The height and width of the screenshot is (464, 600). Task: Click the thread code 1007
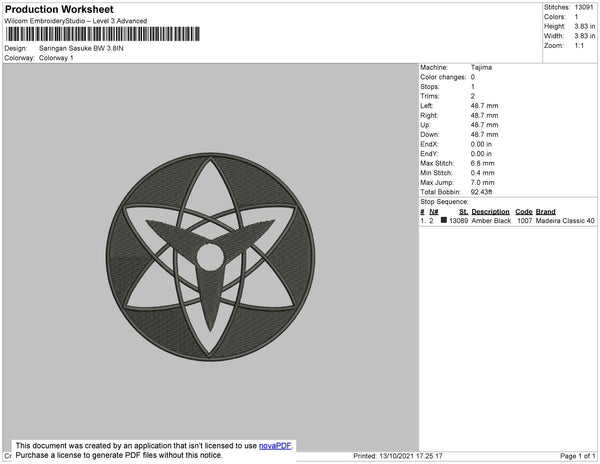pos(525,221)
